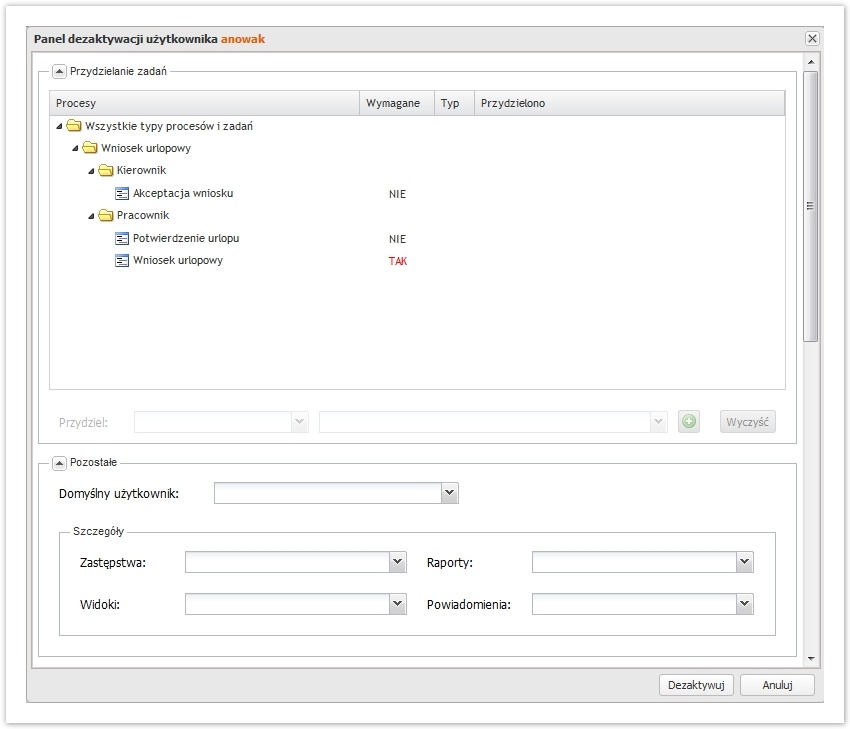The width and height of the screenshot is (850, 729).
Task: Click the Wniosek urlopowy task icon under Pracownik
Action: coord(122,261)
